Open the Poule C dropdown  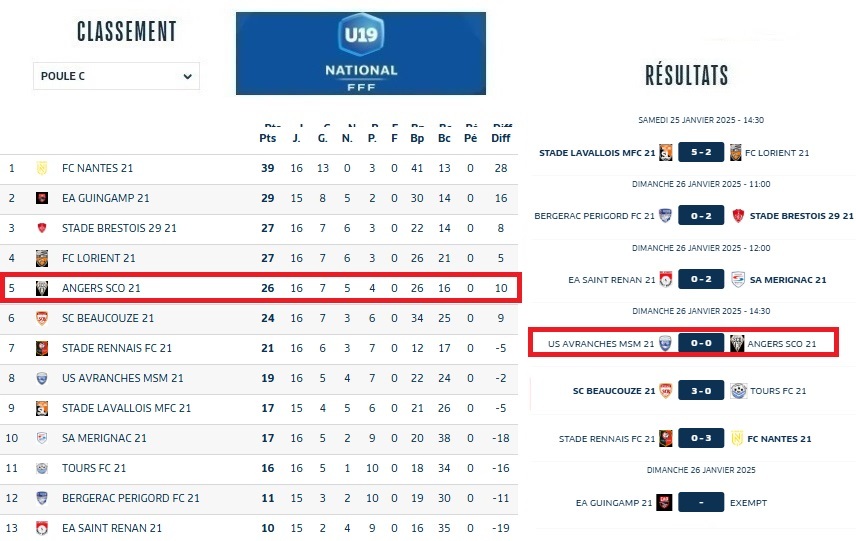tap(116, 76)
